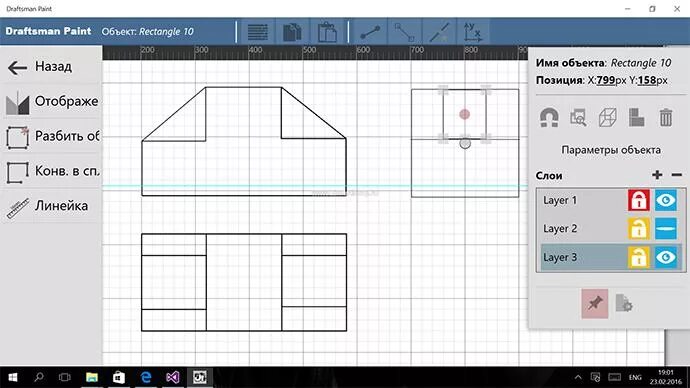Image resolution: width=690 pixels, height=388 pixels.
Task: Select the Разбить объект split tool
Action: 51,136
